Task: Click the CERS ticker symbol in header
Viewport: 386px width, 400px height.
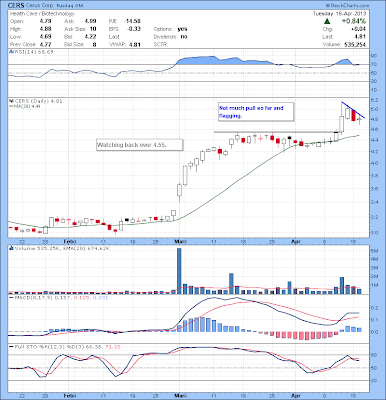Action: click(x=15, y=6)
